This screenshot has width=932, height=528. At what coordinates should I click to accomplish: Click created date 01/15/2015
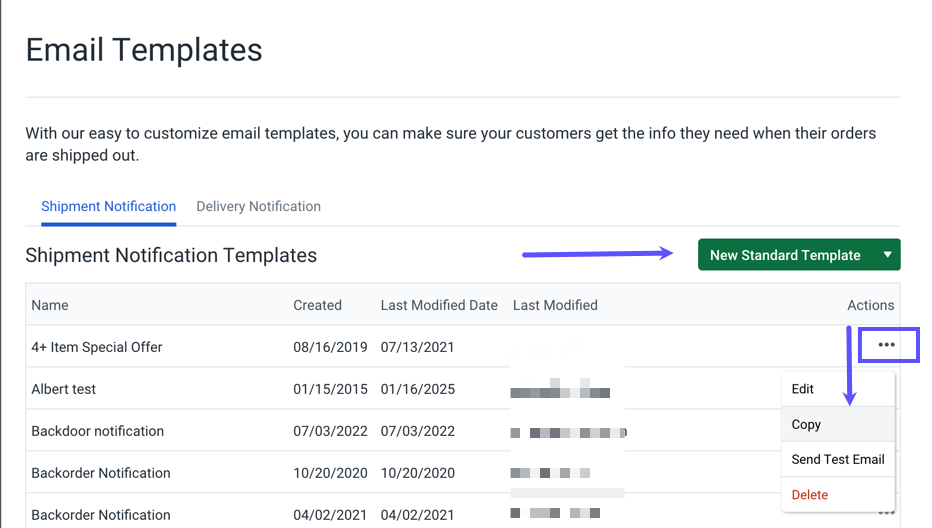tap(330, 389)
